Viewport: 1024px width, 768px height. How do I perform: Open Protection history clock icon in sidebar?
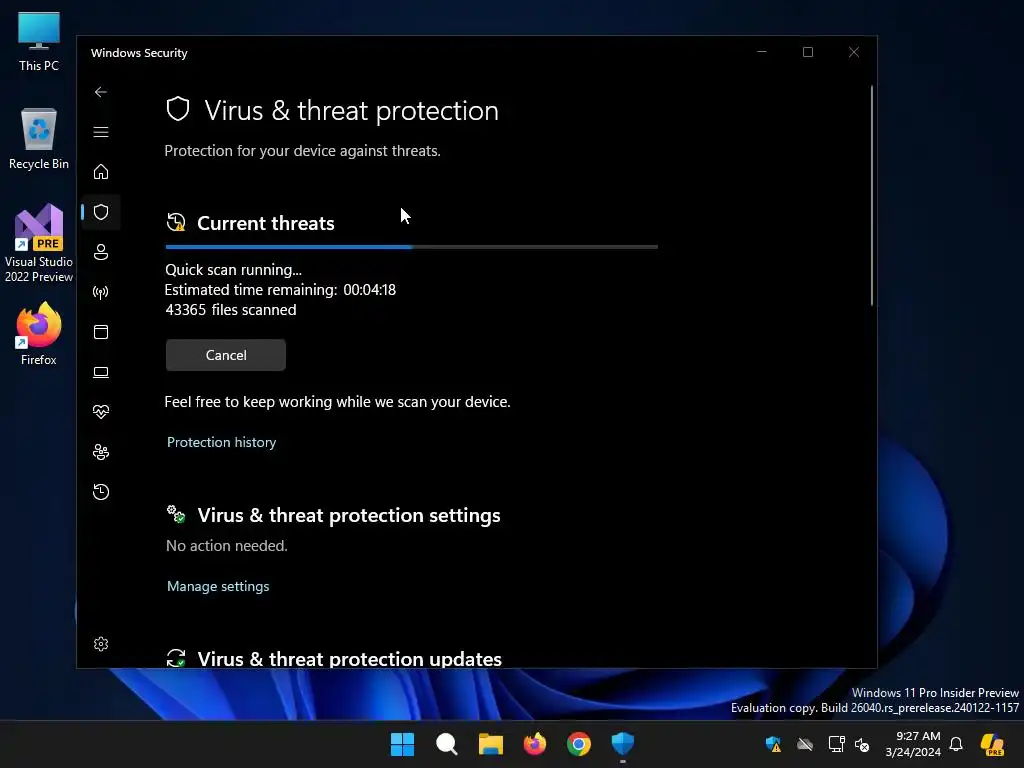101,492
